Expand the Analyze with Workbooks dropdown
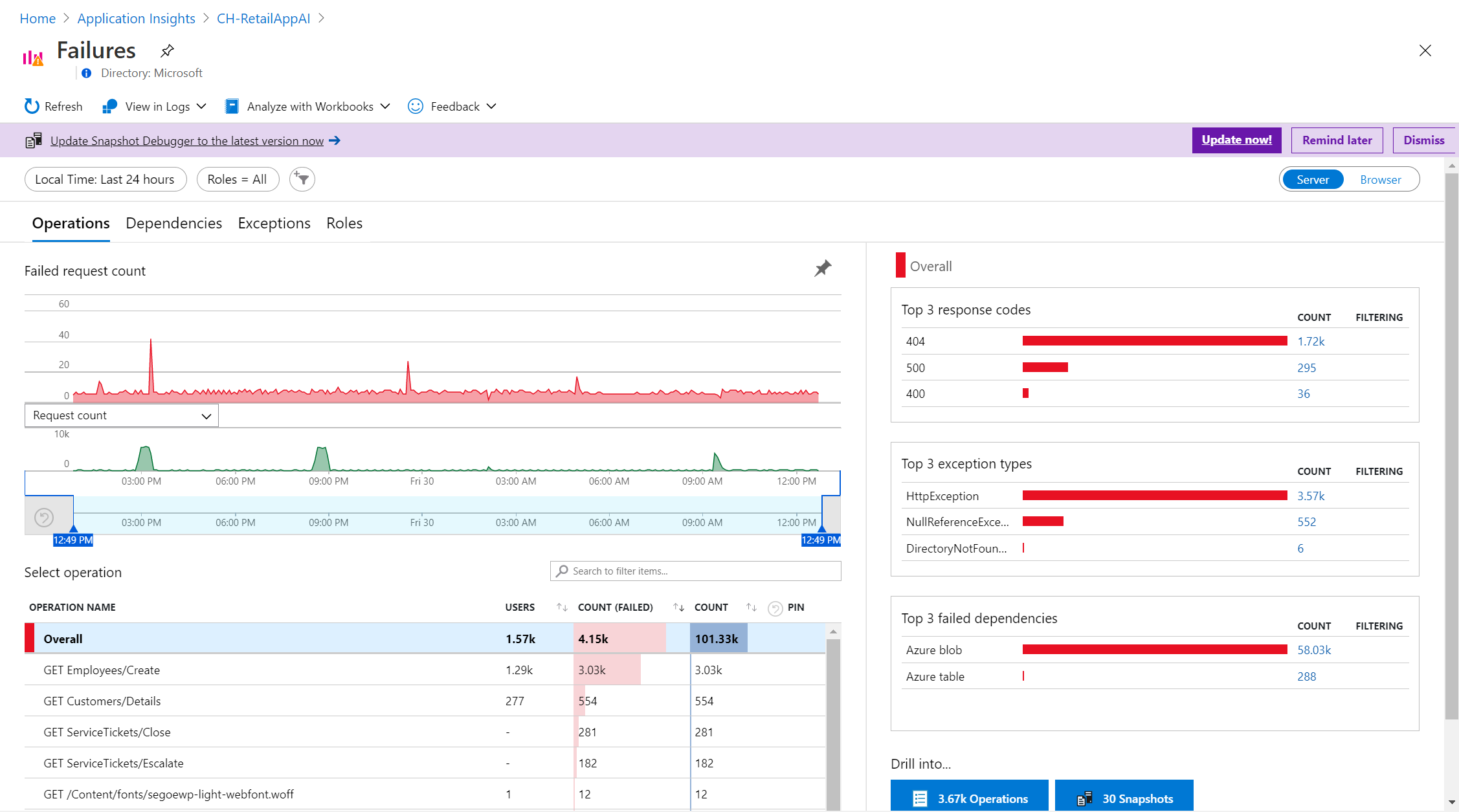Viewport: 1459px width, 812px height. point(385,106)
